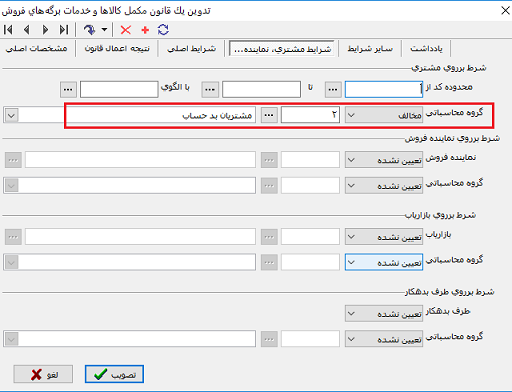Add a new item with the red plus icon
This screenshot has height=392, width=512.
(145, 30)
